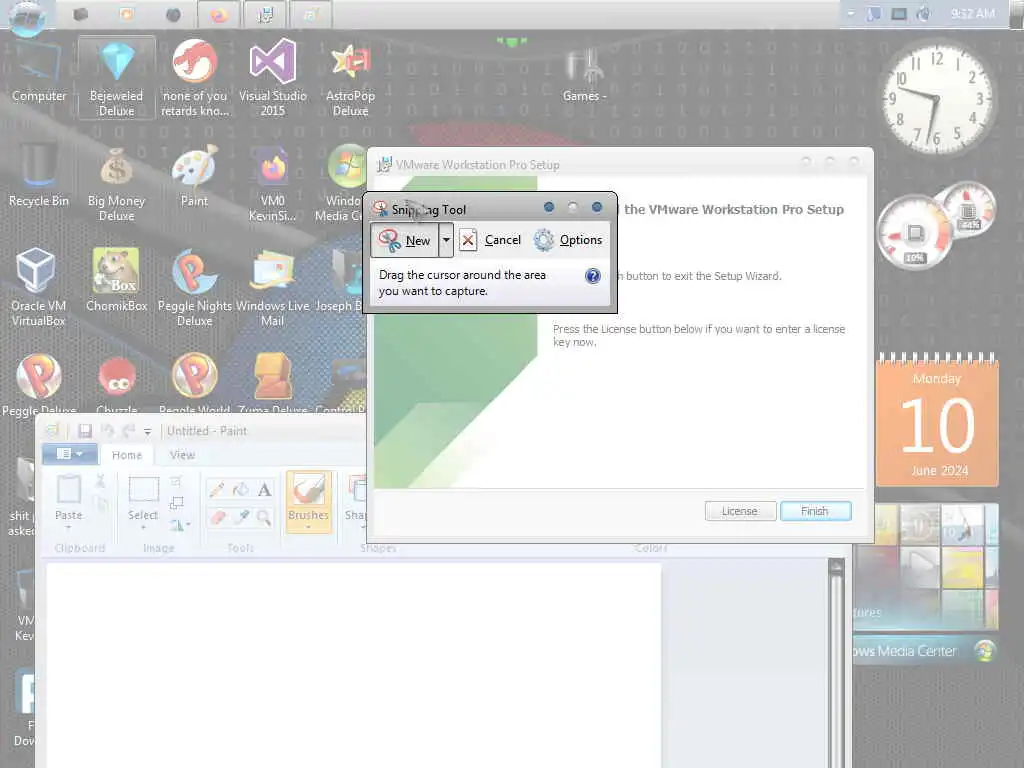Open ChomikBox desktop icon
1024x768 pixels.
tap(116, 280)
